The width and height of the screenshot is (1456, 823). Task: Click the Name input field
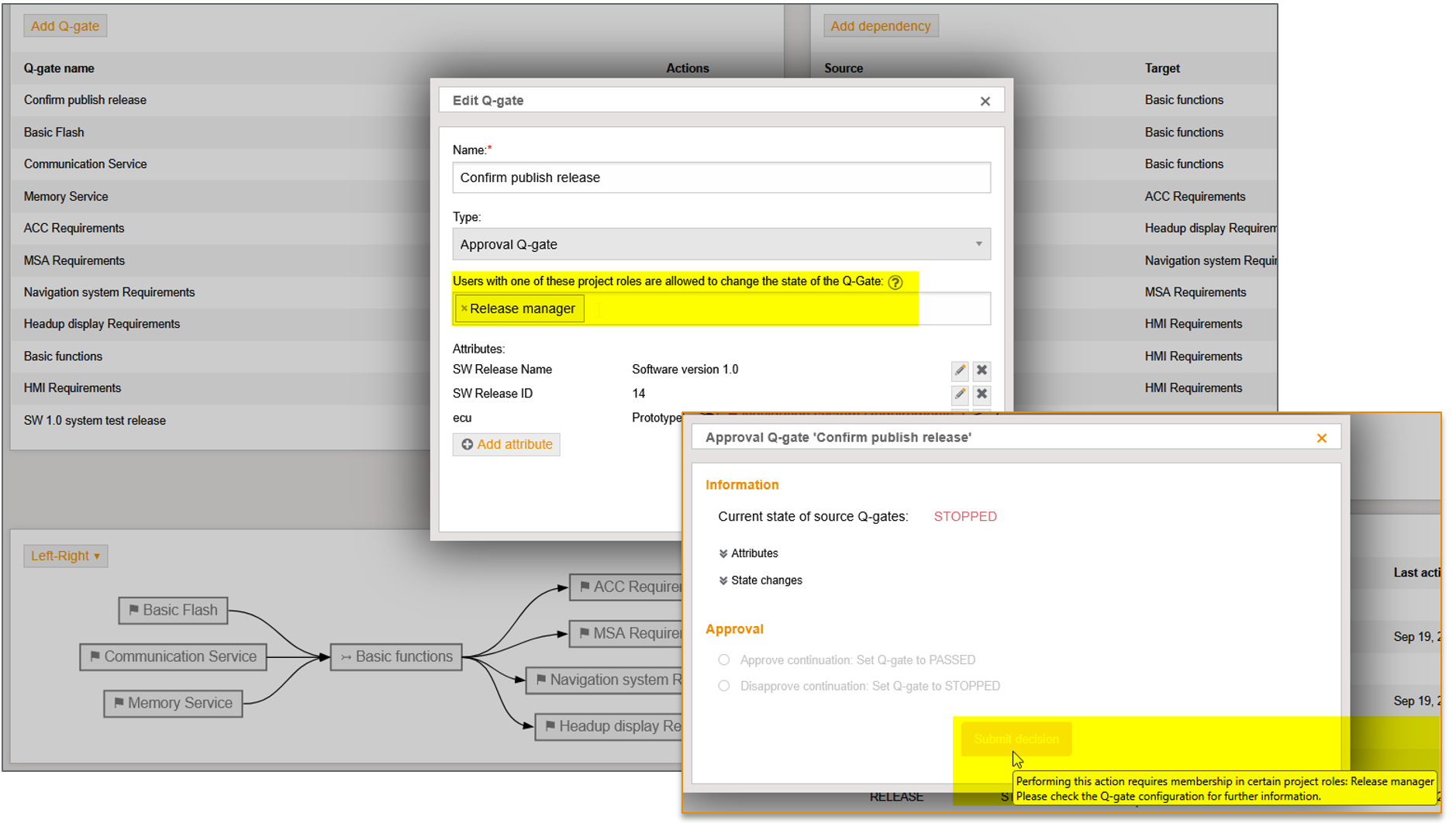721,178
